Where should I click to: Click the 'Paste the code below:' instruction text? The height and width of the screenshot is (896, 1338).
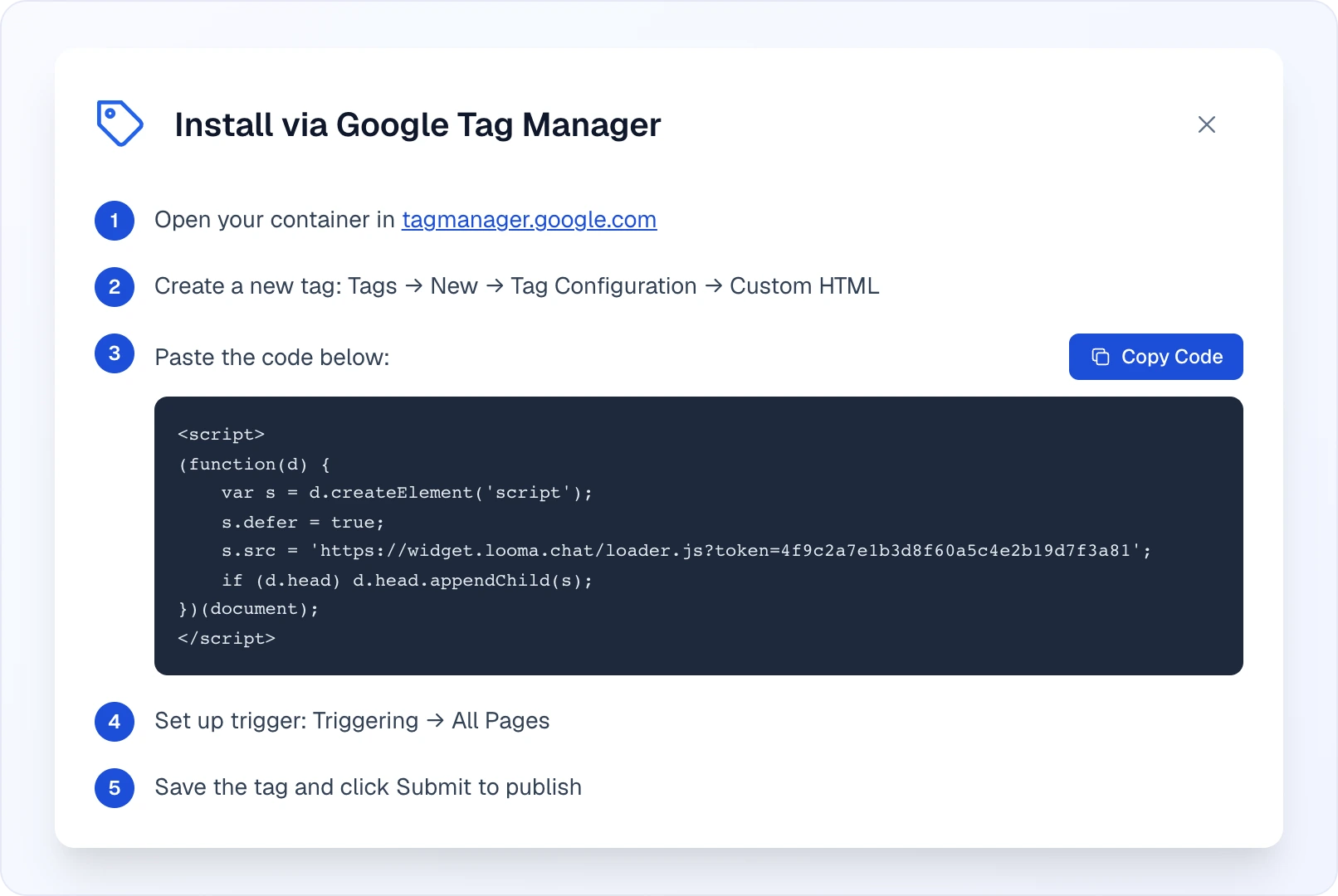click(x=272, y=358)
